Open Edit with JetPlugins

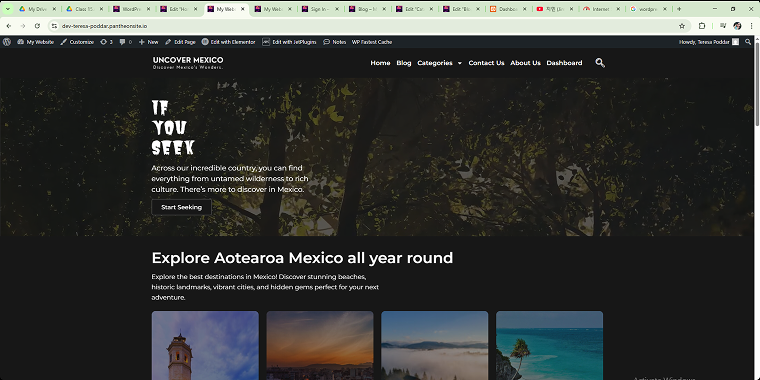pyautogui.click(x=289, y=42)
